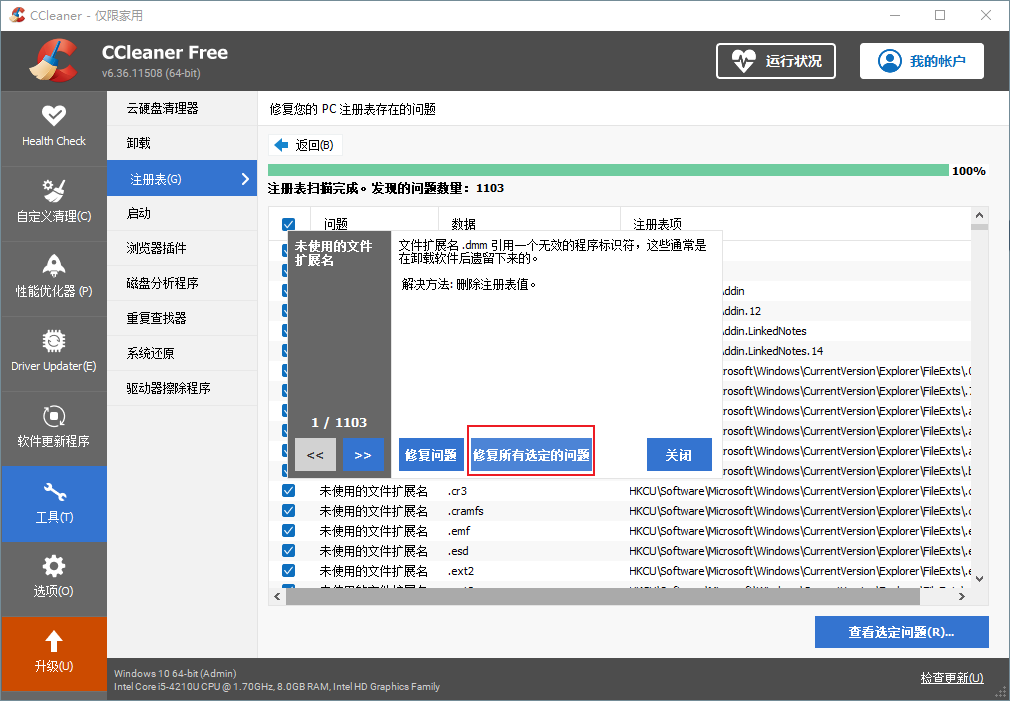This screenshot has height=701, width=1010.
Task: Uncheck the .ext2 row checkbox
Action: point(289,571)
